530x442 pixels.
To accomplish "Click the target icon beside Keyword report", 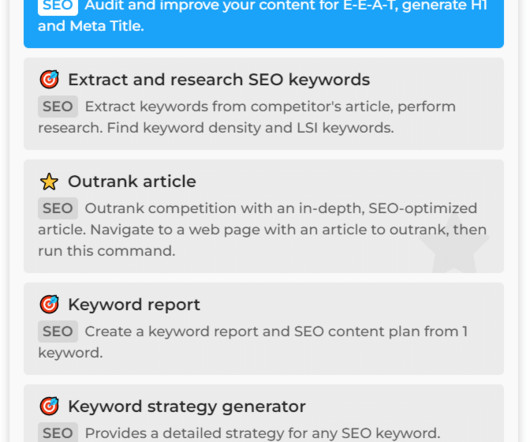I will point(49,304).
